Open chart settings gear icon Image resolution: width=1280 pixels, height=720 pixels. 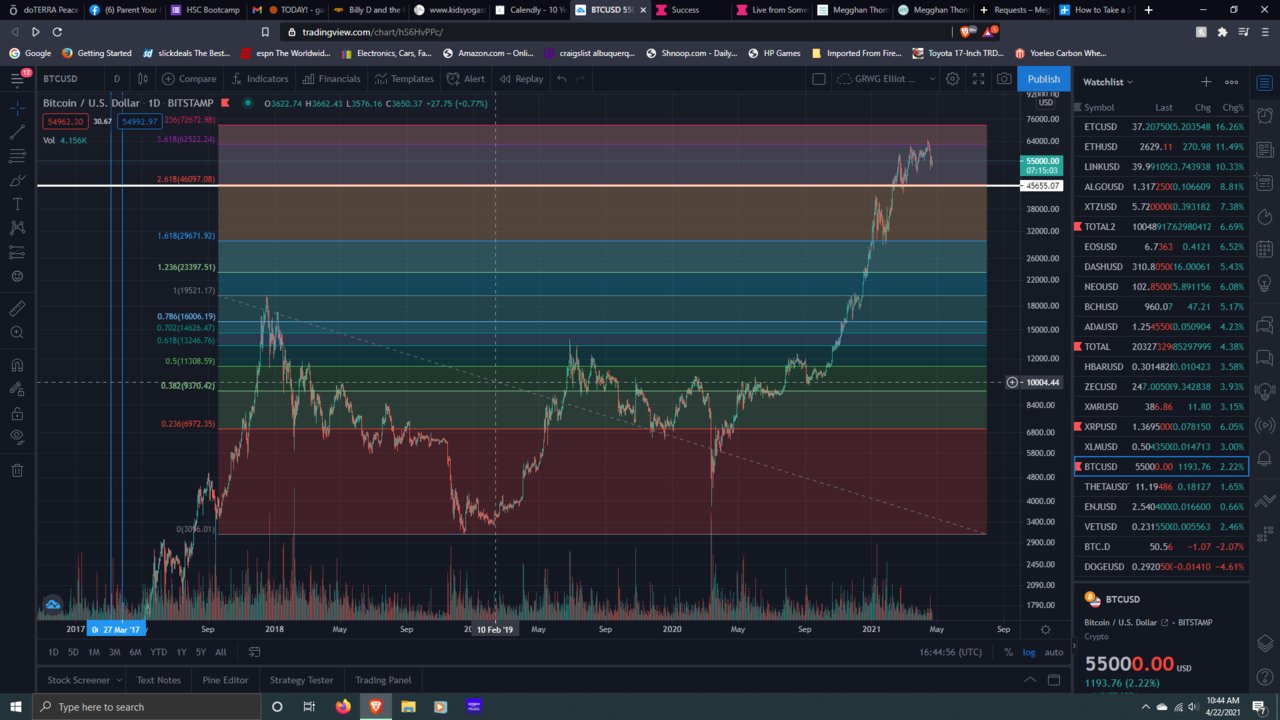click(x=953, y=79)
